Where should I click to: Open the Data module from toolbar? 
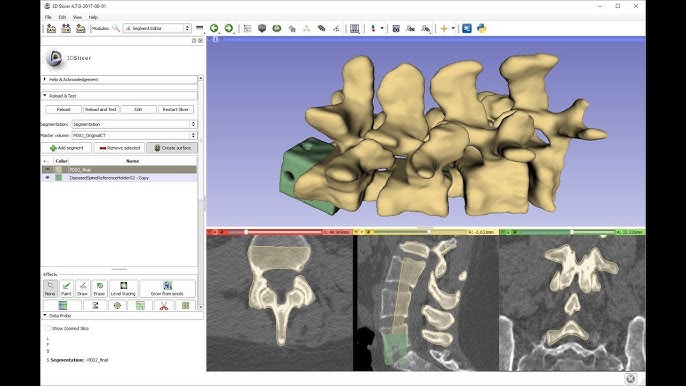tap(248, 28)
